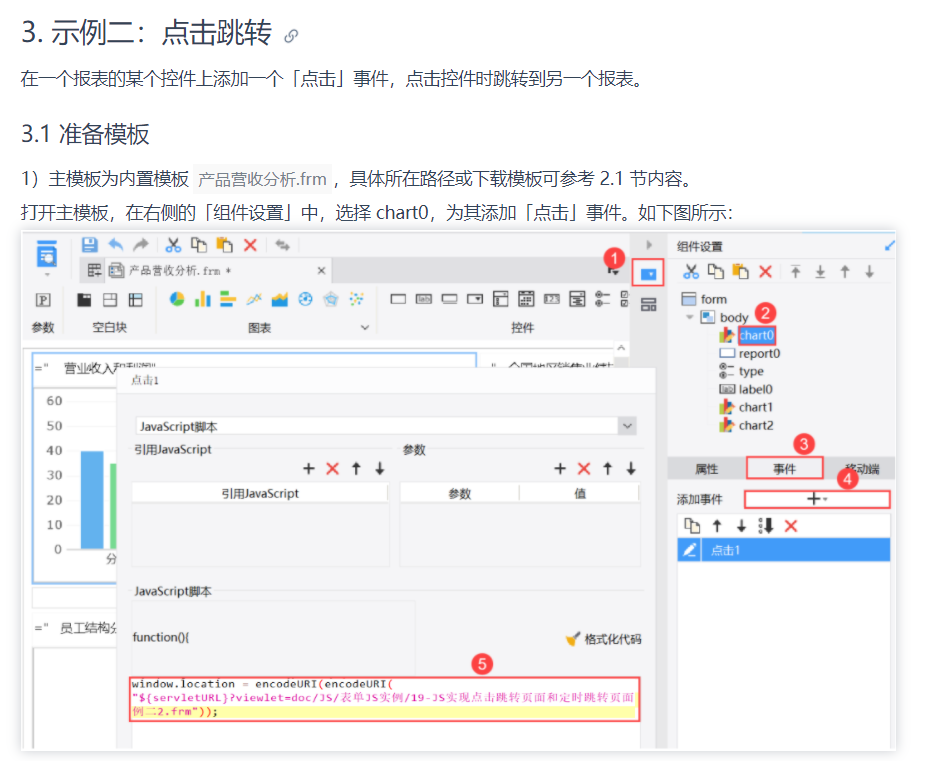Click the Copy icon left of the file tab toolbar's Paste
943x761 pixels.
pyautogui.click(x=198, y=245)
